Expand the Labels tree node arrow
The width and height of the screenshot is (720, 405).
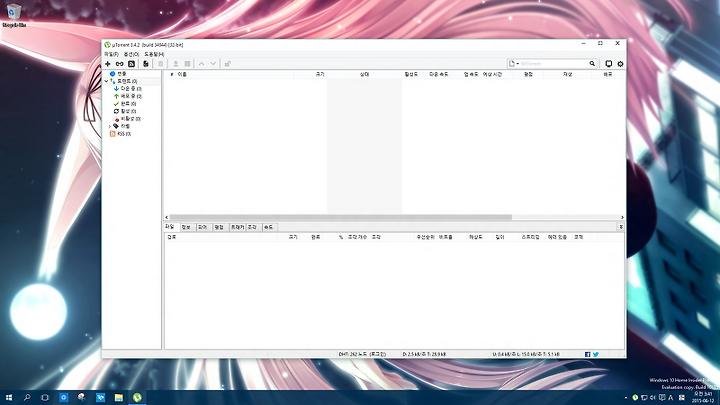coord(110,126)
